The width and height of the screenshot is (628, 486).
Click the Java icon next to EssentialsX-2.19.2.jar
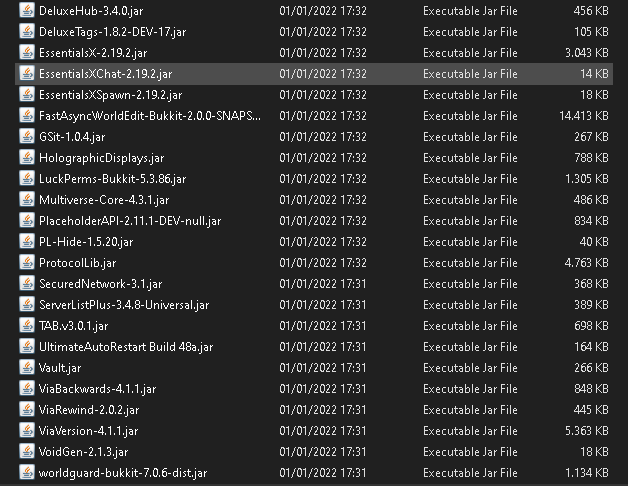click(27, 53)
